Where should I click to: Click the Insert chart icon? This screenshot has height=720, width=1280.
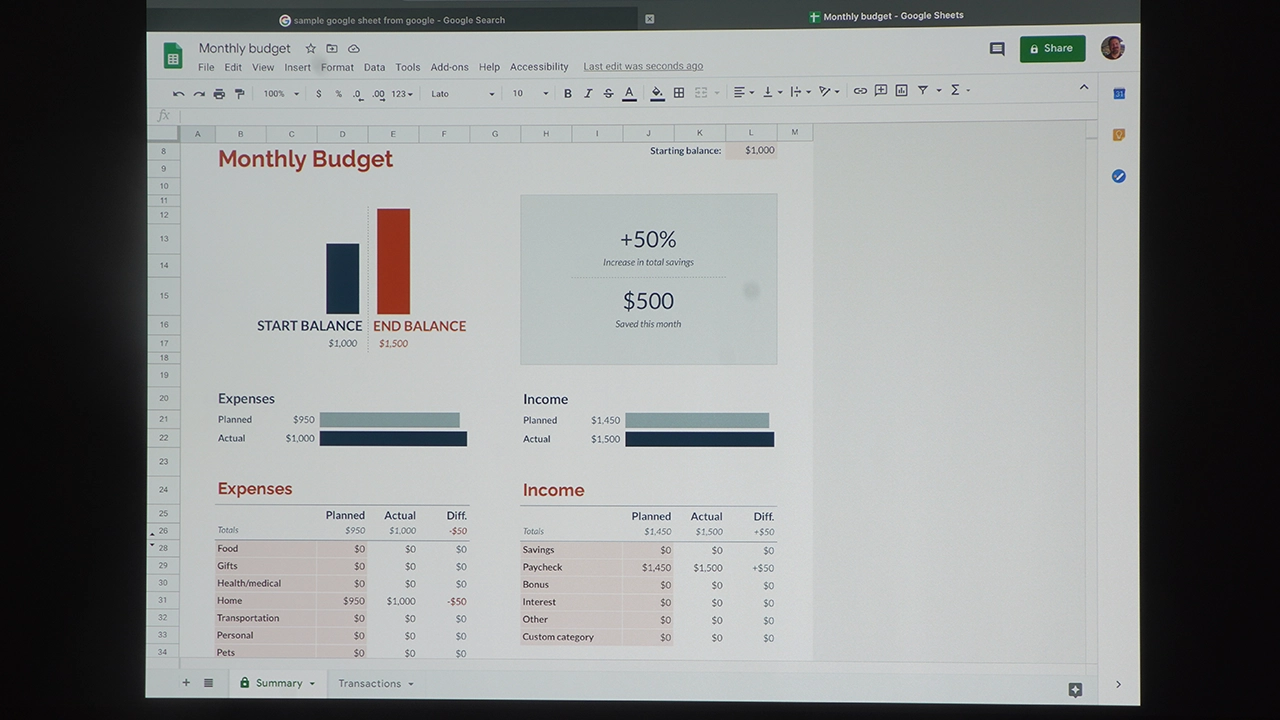[901, 91]
